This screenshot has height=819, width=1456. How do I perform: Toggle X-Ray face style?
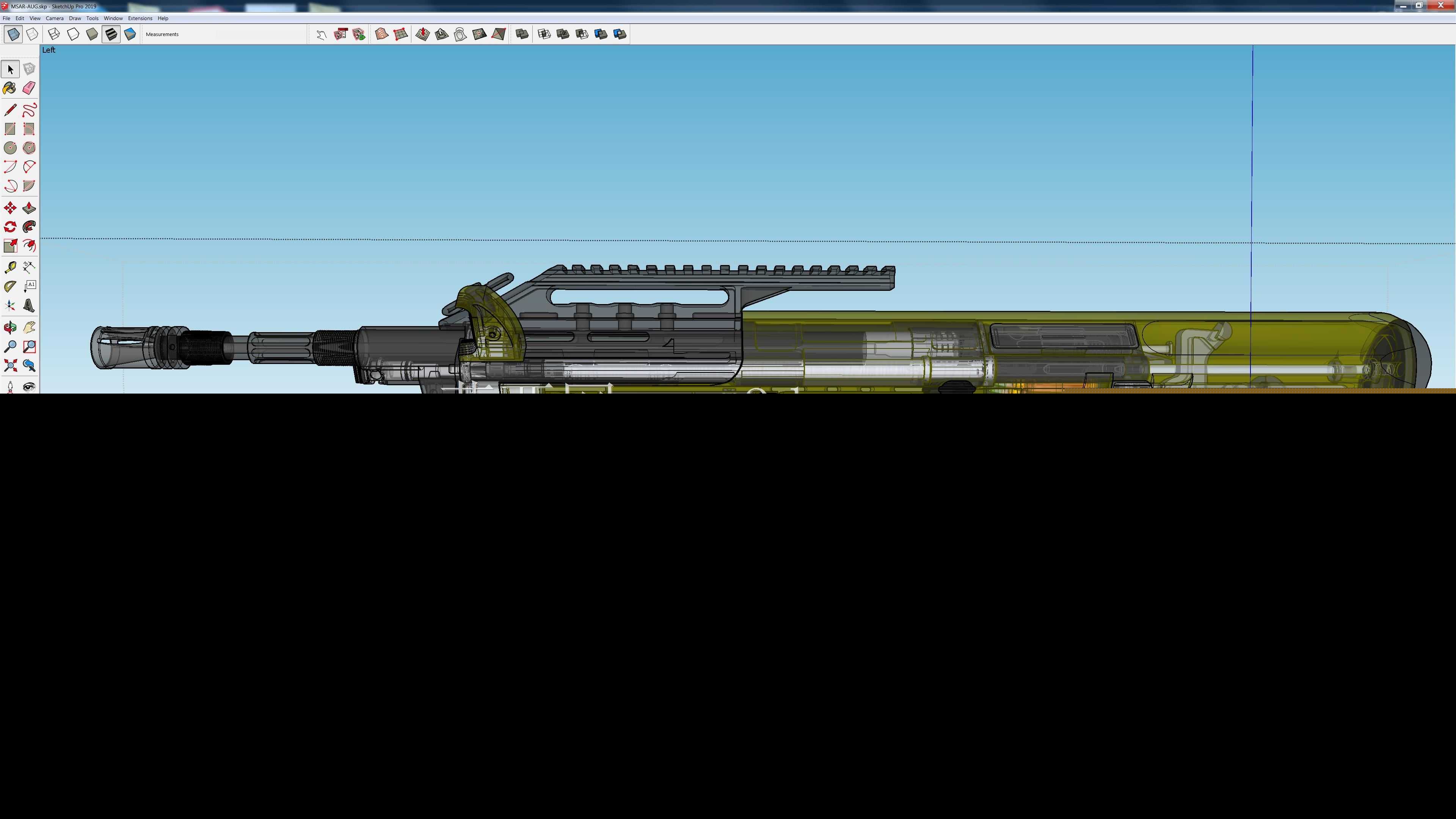click(13, 35)
